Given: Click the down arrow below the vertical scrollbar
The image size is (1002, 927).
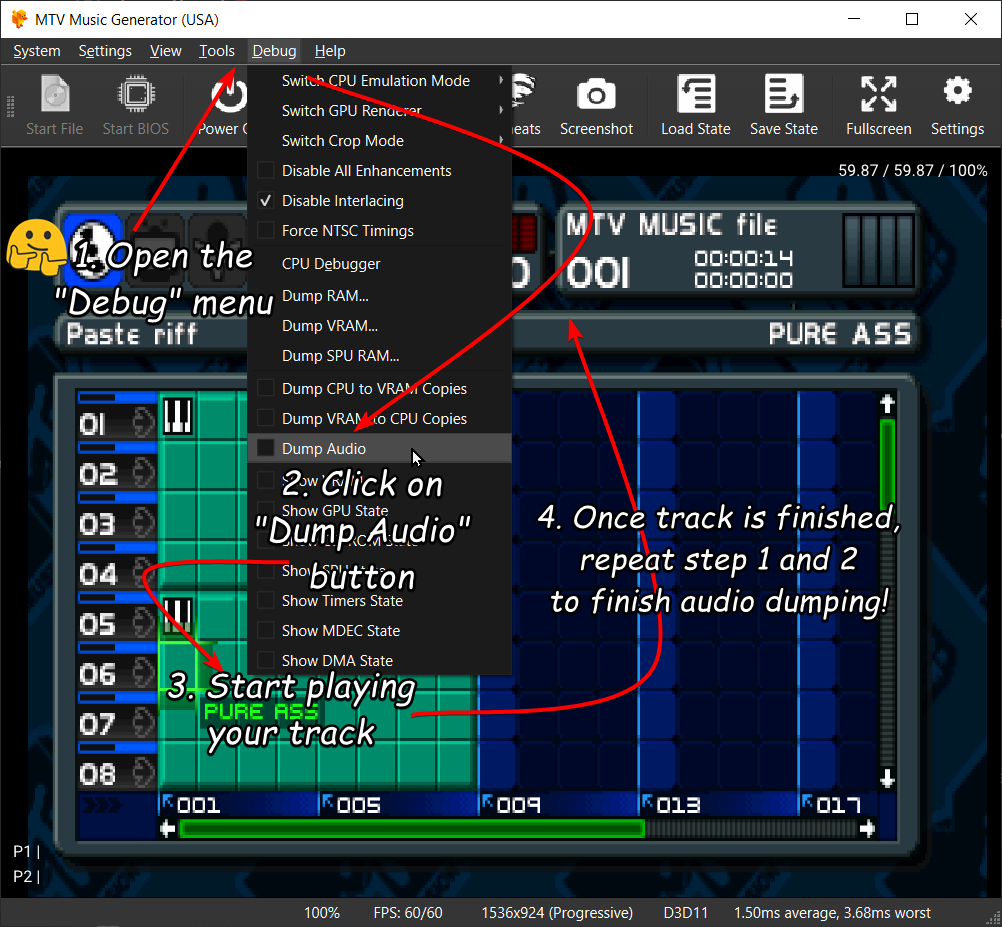Looking at the screenshot, I should tap(887, 778).
